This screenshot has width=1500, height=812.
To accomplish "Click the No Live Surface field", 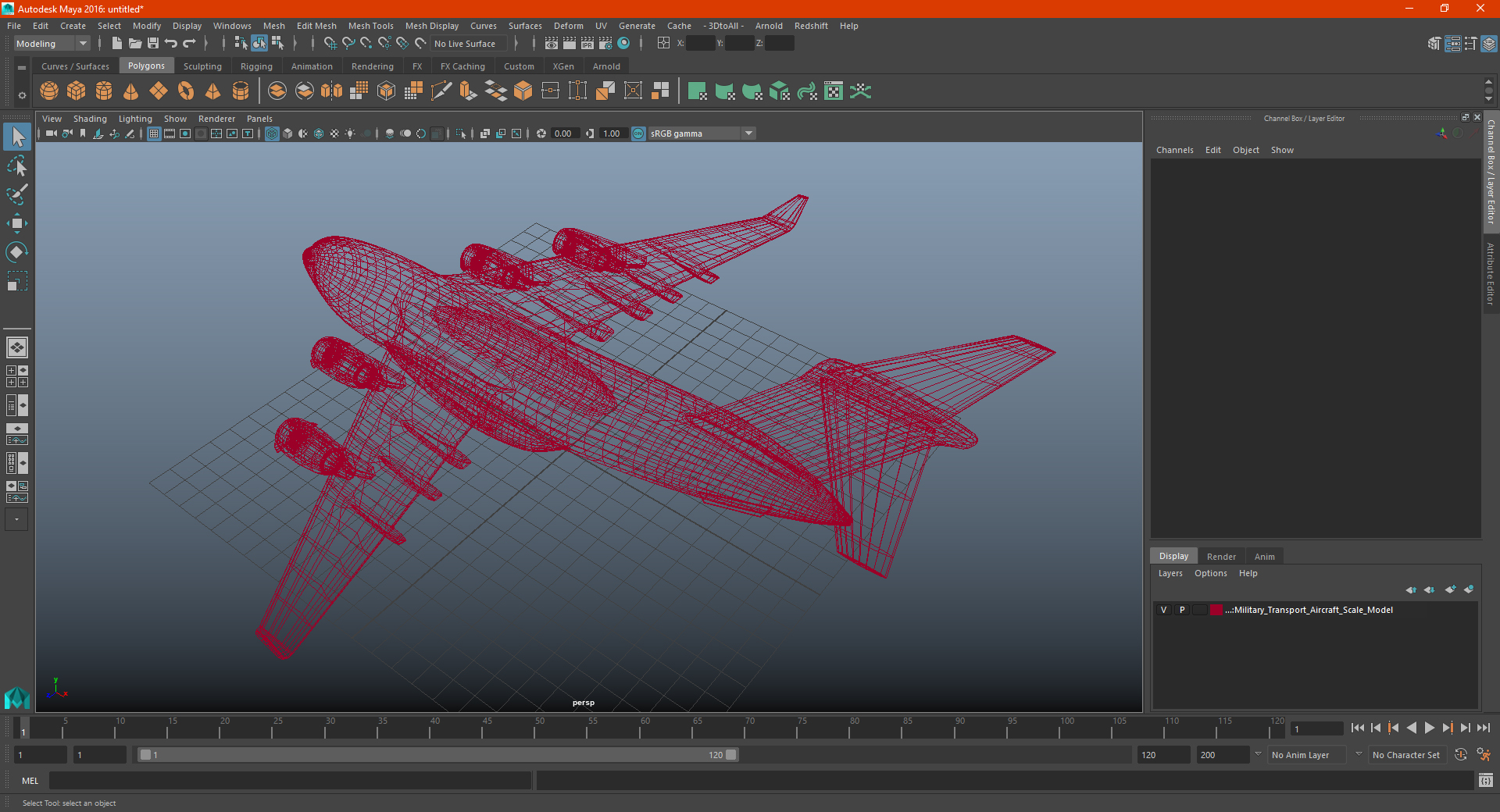I will (x=469, y=44).
